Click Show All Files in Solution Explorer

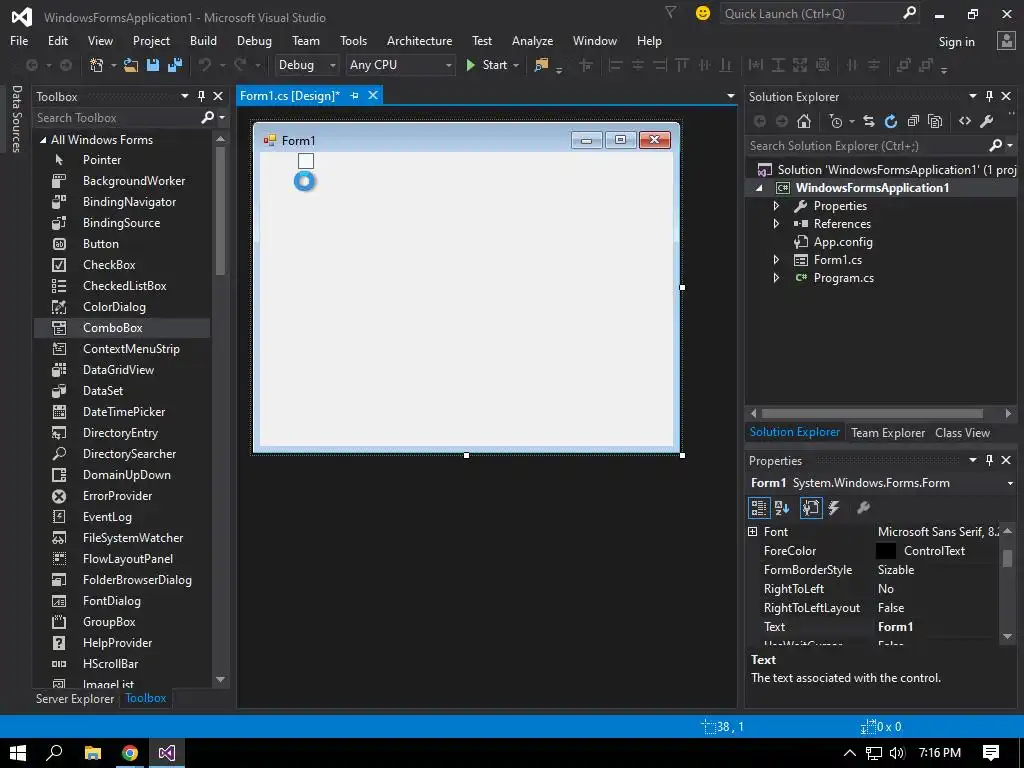click(935, 121)
